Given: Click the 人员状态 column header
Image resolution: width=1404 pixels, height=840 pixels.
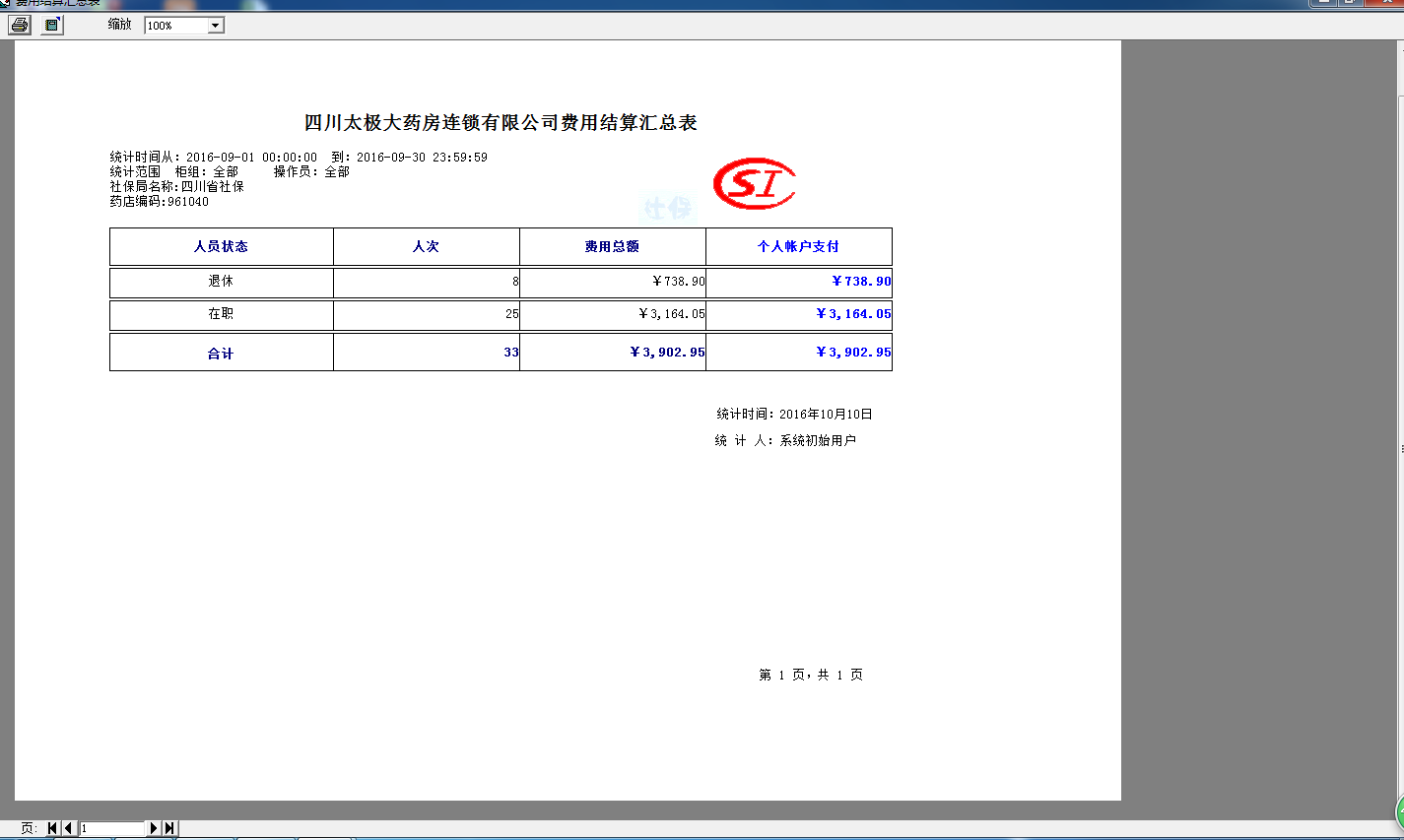Looking at the screenshot, I should (222, 246).
